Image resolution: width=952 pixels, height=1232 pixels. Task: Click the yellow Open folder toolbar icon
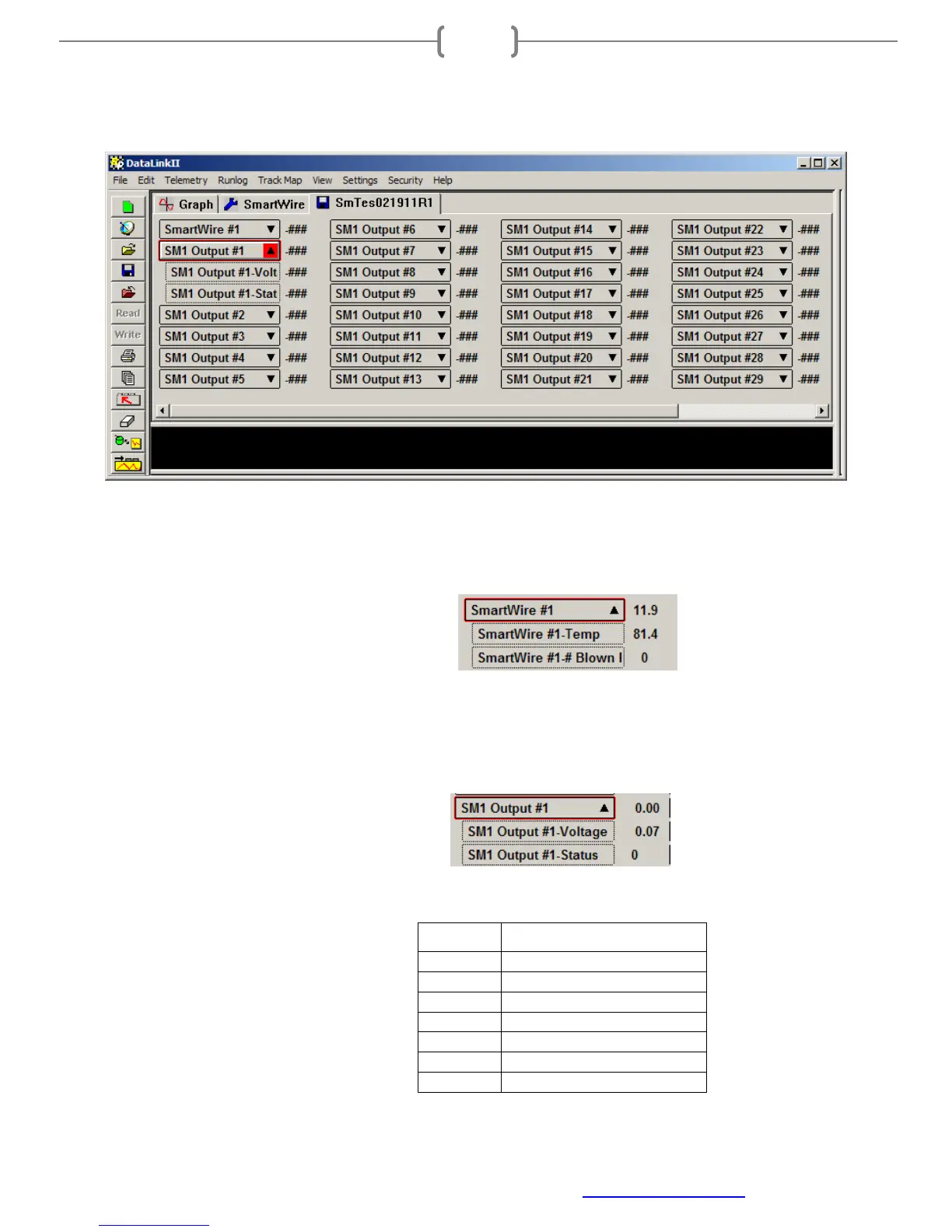pyautogui.click(x=128, y=250)
